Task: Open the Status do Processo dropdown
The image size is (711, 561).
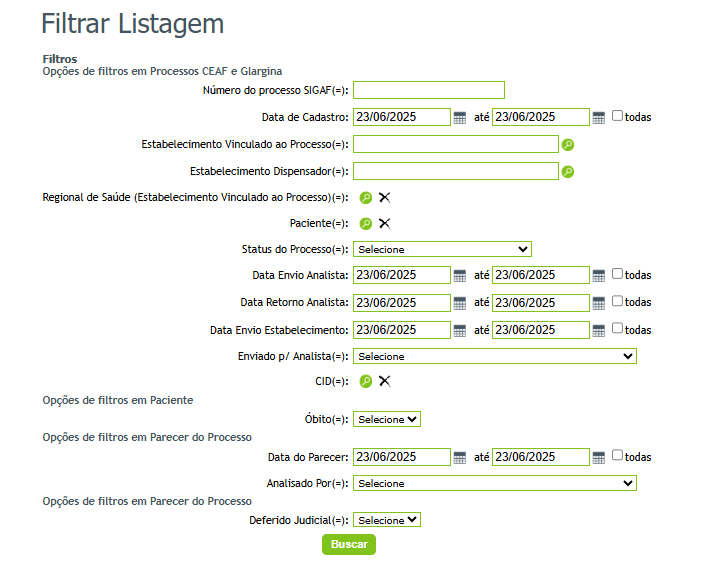Action: tap(442, 249)
